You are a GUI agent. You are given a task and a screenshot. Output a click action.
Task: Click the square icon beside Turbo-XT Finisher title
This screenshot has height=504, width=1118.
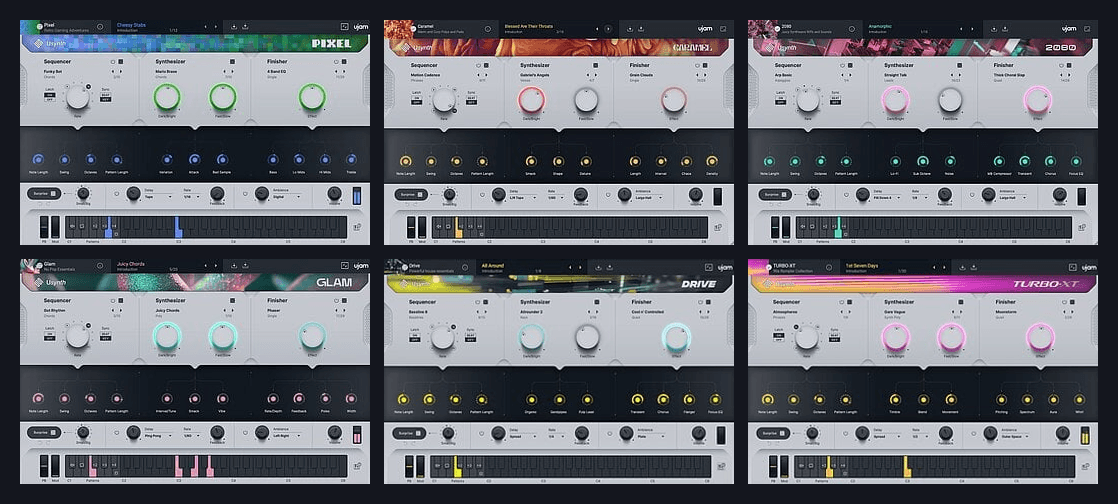click(1073, 302)
